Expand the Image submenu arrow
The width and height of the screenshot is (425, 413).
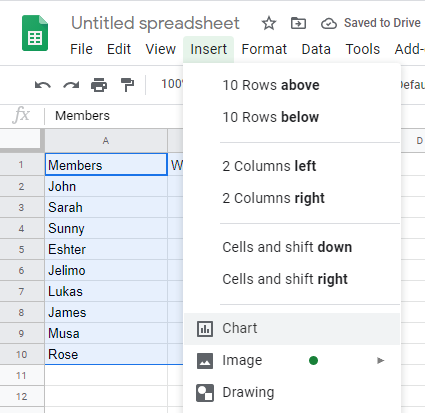click(380, 360)
